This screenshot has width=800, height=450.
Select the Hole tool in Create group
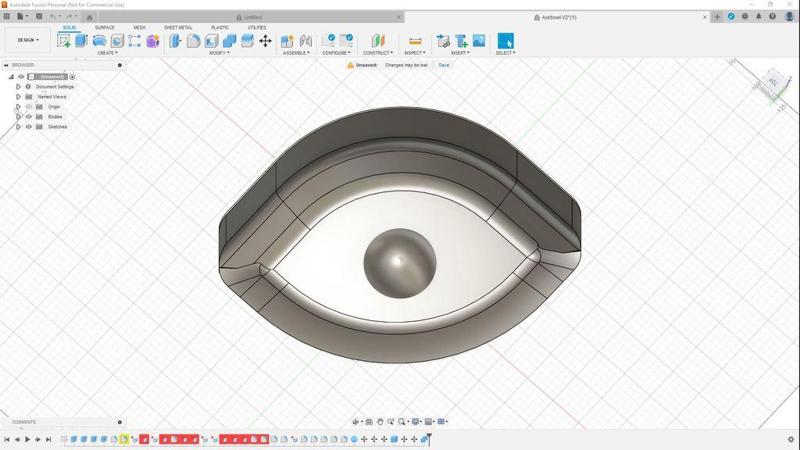117,41
